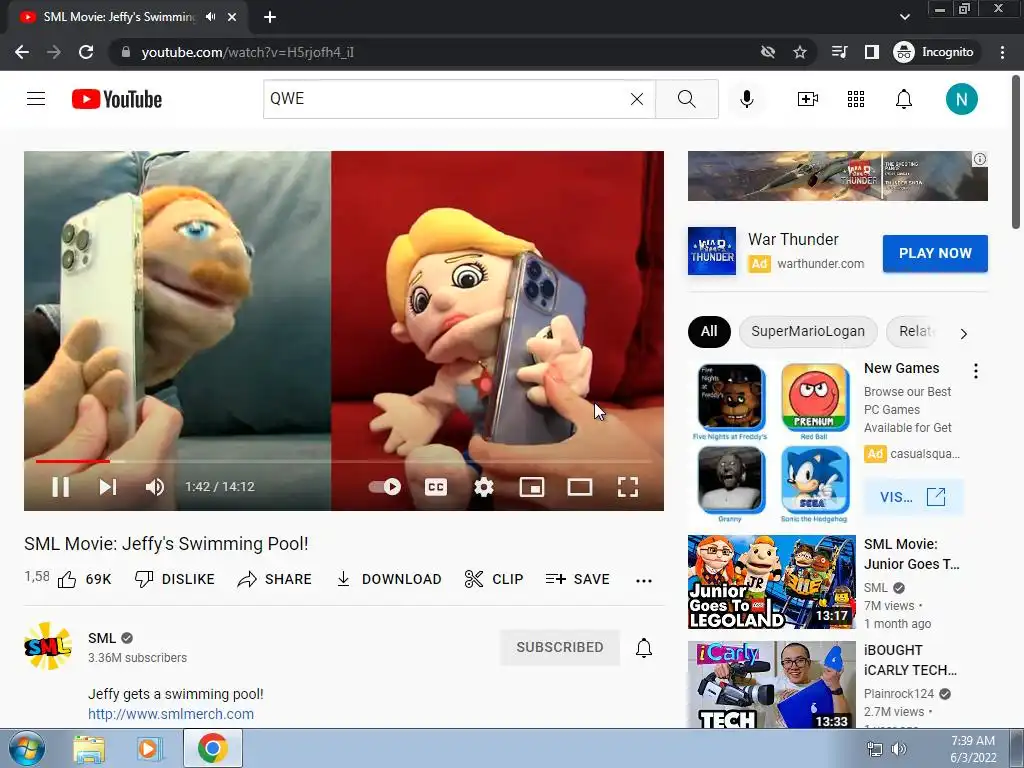
Task: Reload the page
Action: pos(86,52)
